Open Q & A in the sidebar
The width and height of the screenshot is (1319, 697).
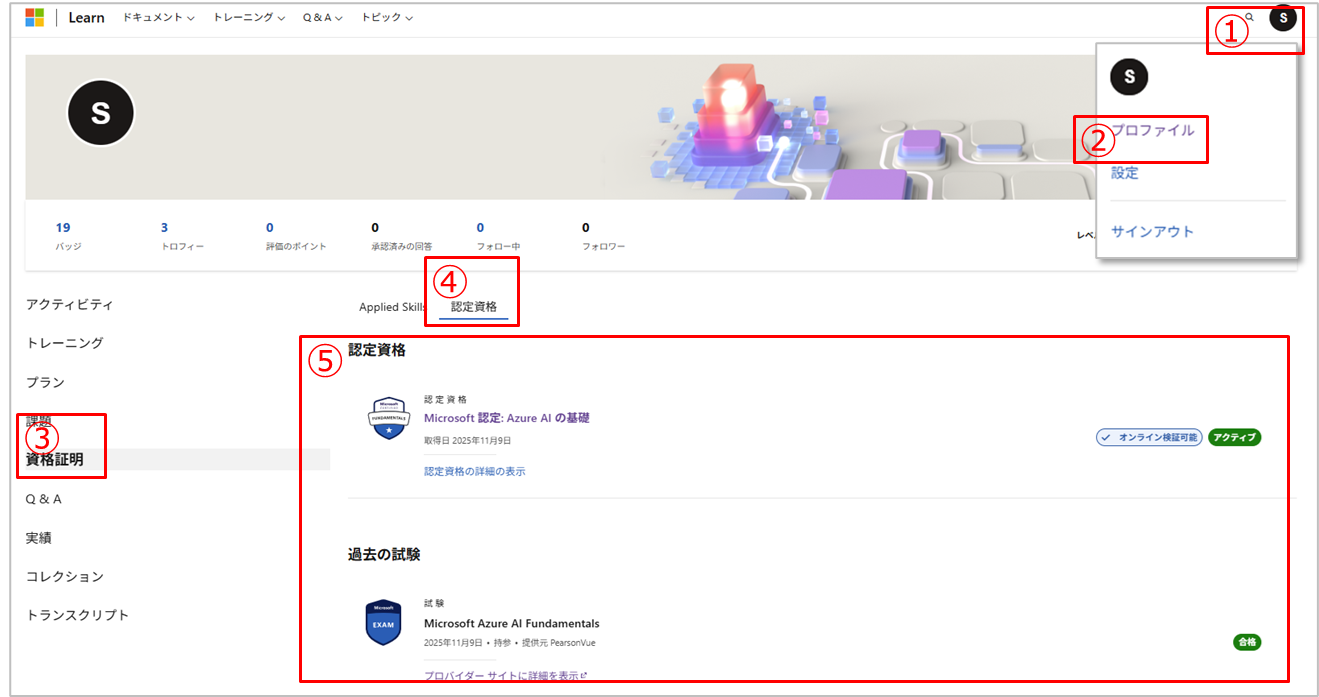(x=44, y=499)
